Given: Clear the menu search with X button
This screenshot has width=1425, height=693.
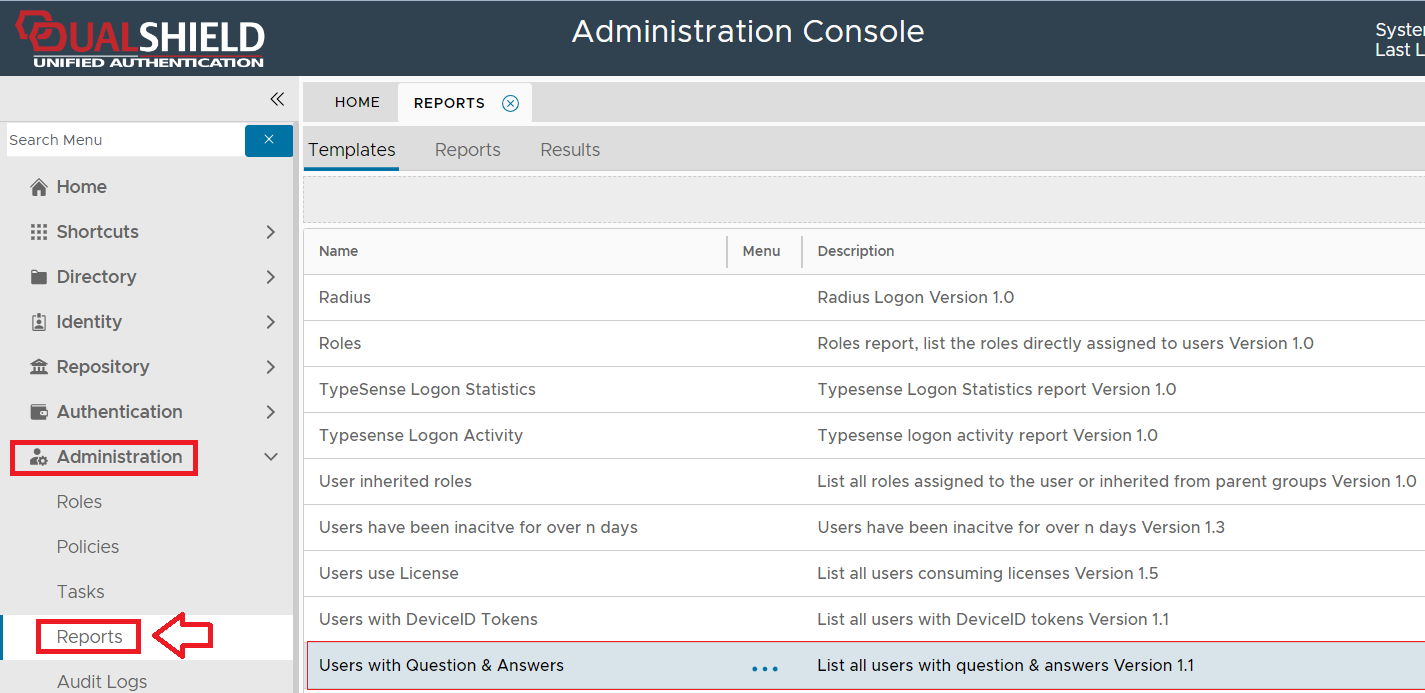Looking at the screenshot, I should point(268,140).
